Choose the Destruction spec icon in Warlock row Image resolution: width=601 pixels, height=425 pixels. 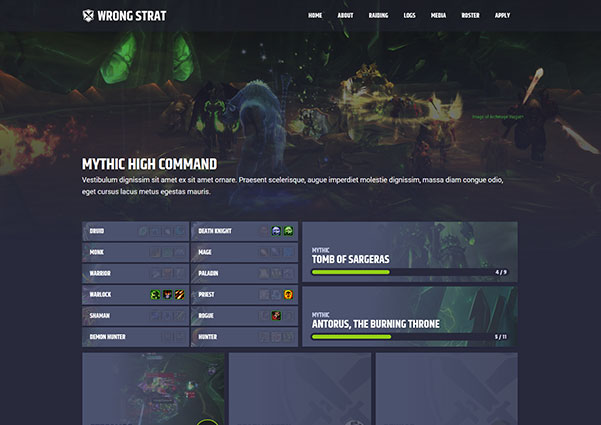[x=180, y=294]
